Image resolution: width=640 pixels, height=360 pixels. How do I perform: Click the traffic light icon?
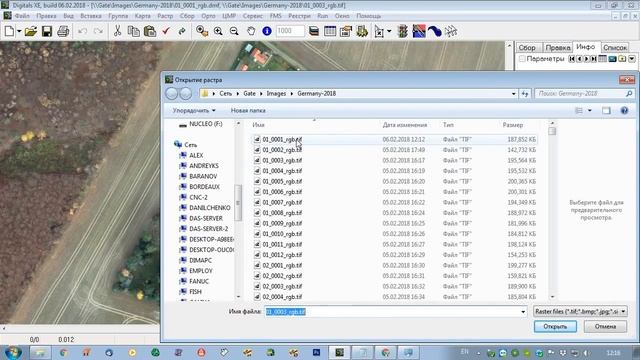pos(402,31)
